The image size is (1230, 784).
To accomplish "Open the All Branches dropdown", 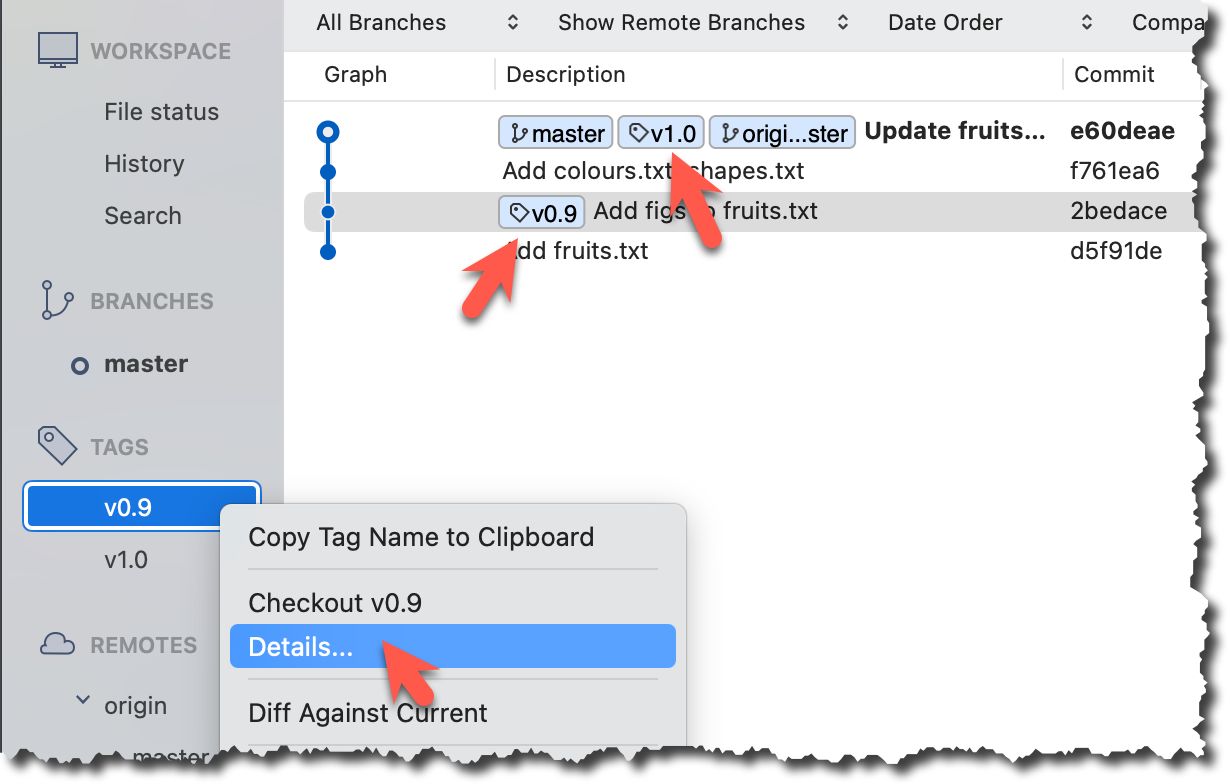I will [x=417, y=22].
